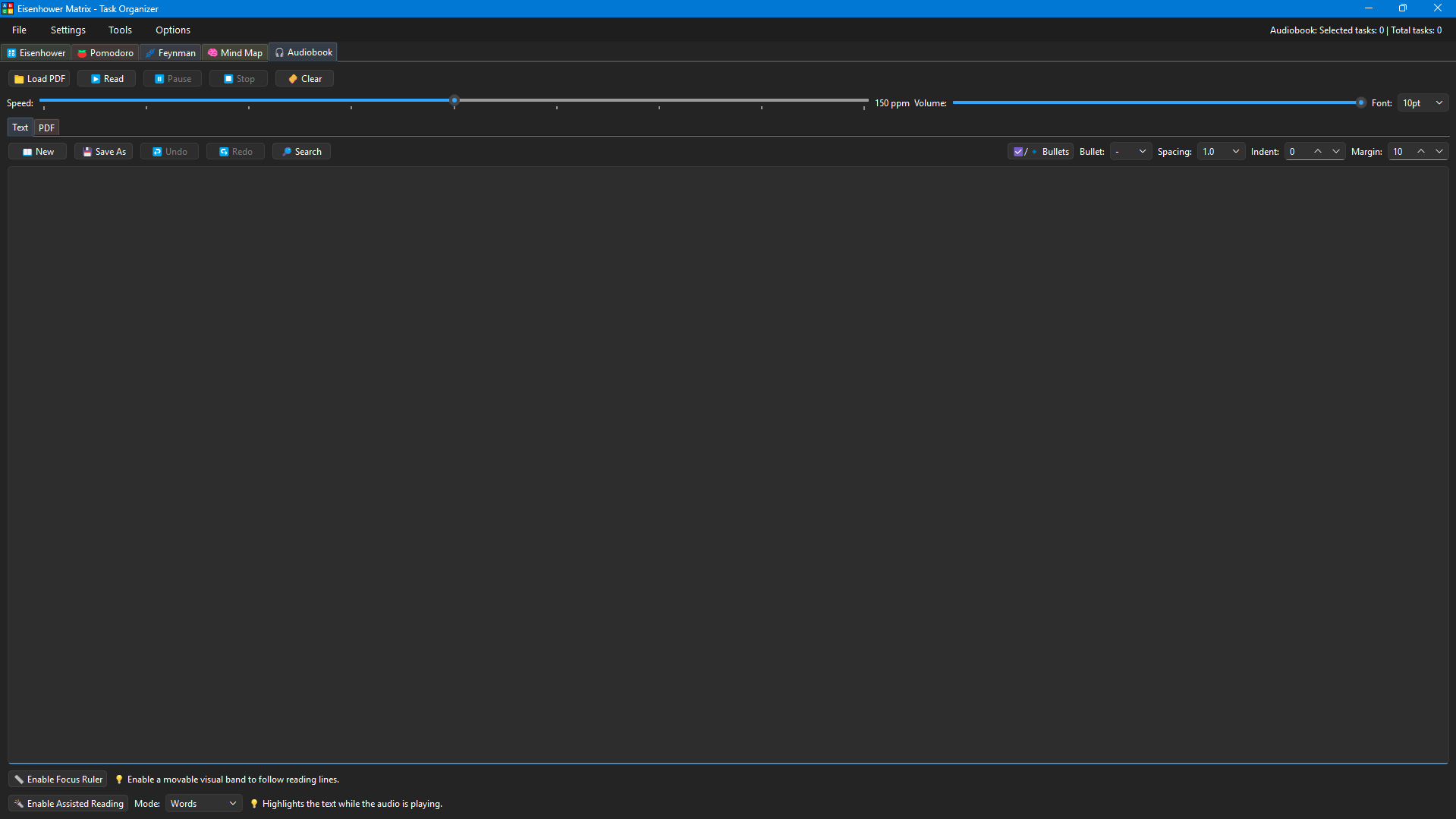Open the reading Mode dropdown showing Words

click(x=203, y=804)
